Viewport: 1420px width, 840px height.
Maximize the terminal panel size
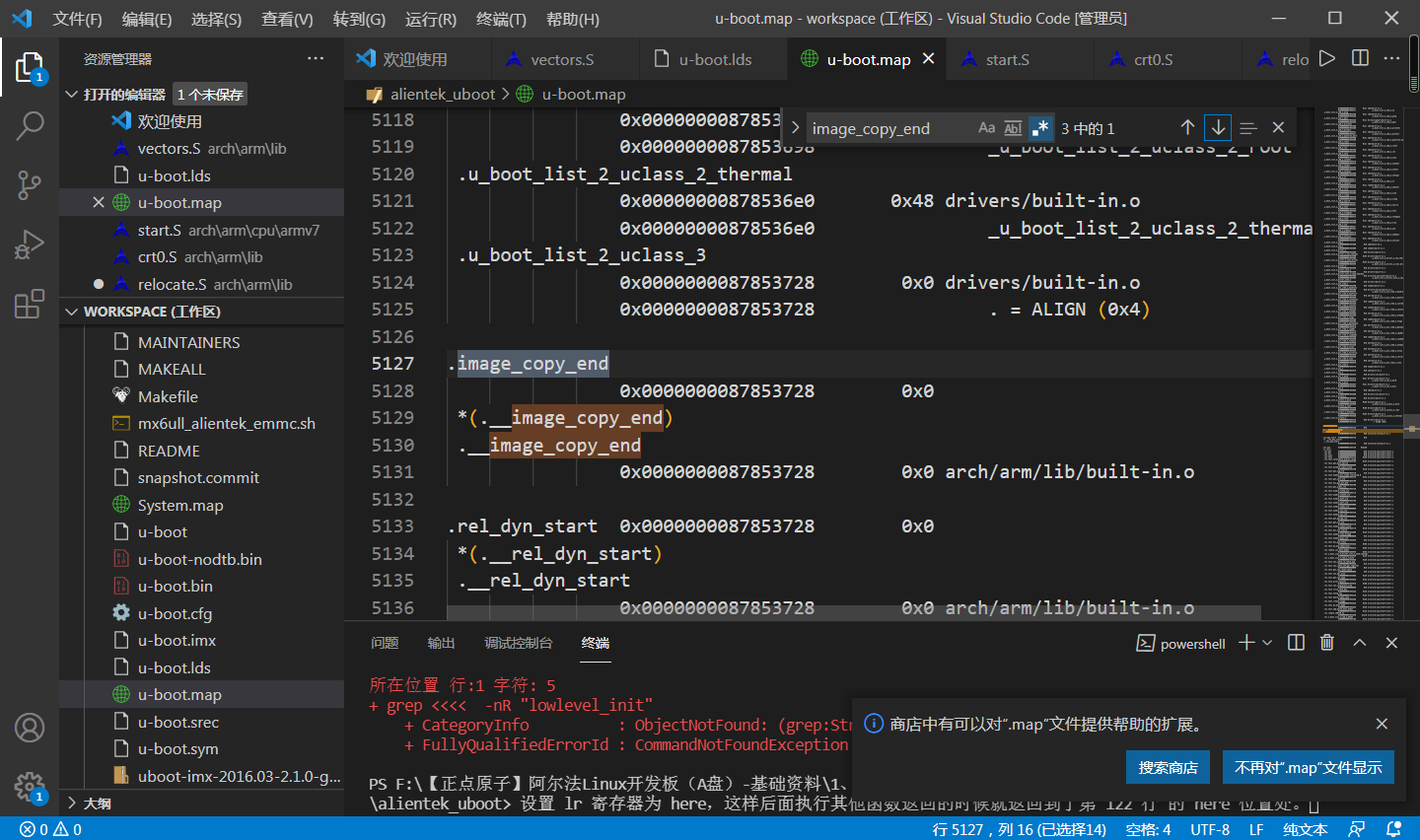pos(1359,643)
